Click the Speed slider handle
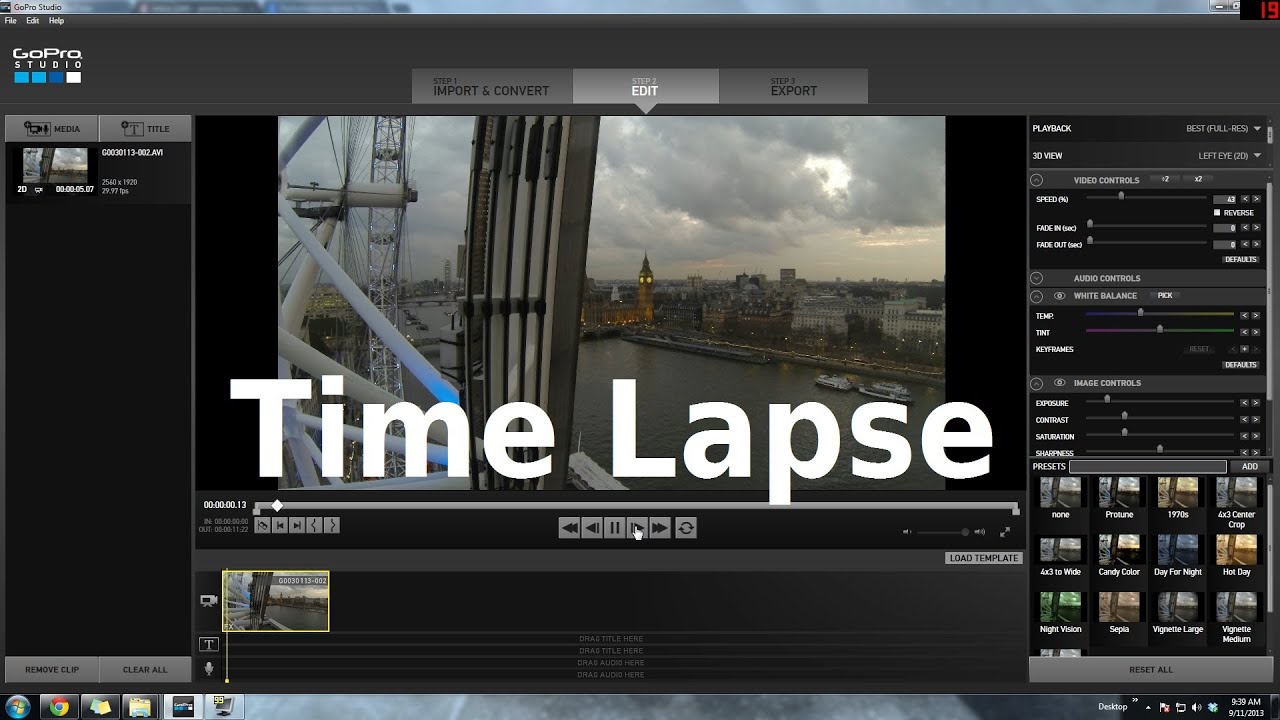 1121,196
